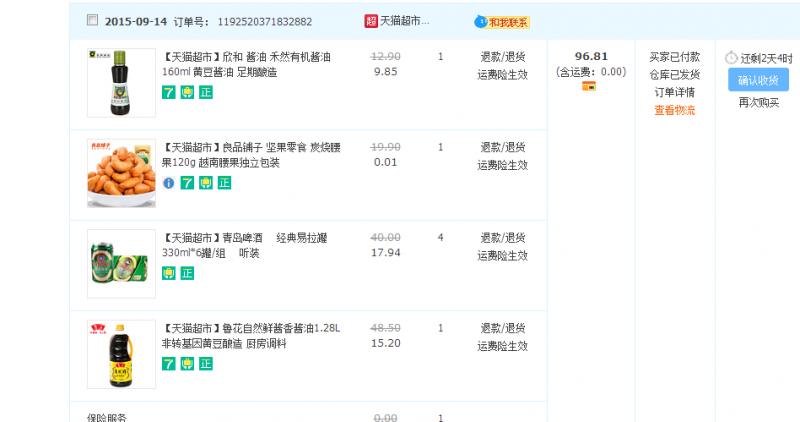Request 退款/退货 for 鲁花 酱油
Image resolution: width=800 pixels, height=422 pixels.
click(503, 328)
